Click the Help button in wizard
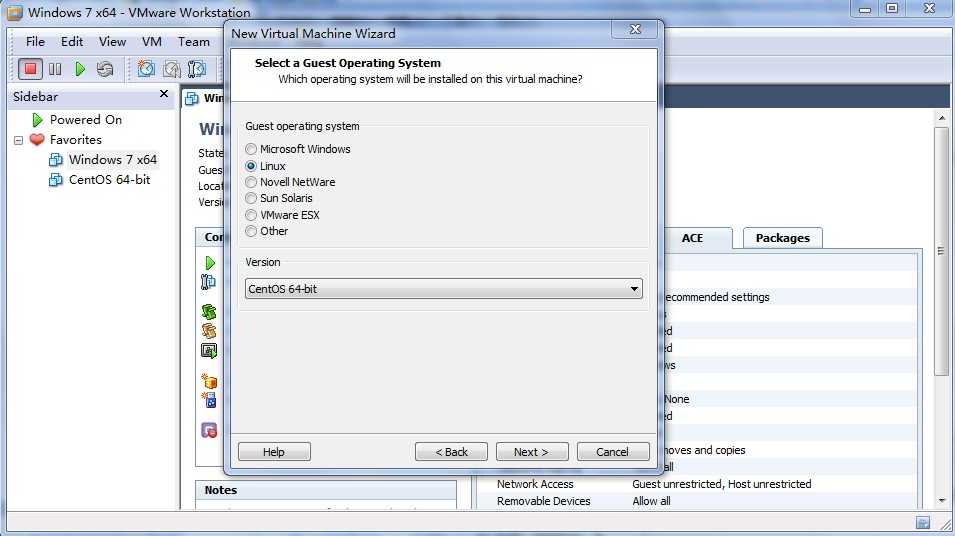 [274, 452]
